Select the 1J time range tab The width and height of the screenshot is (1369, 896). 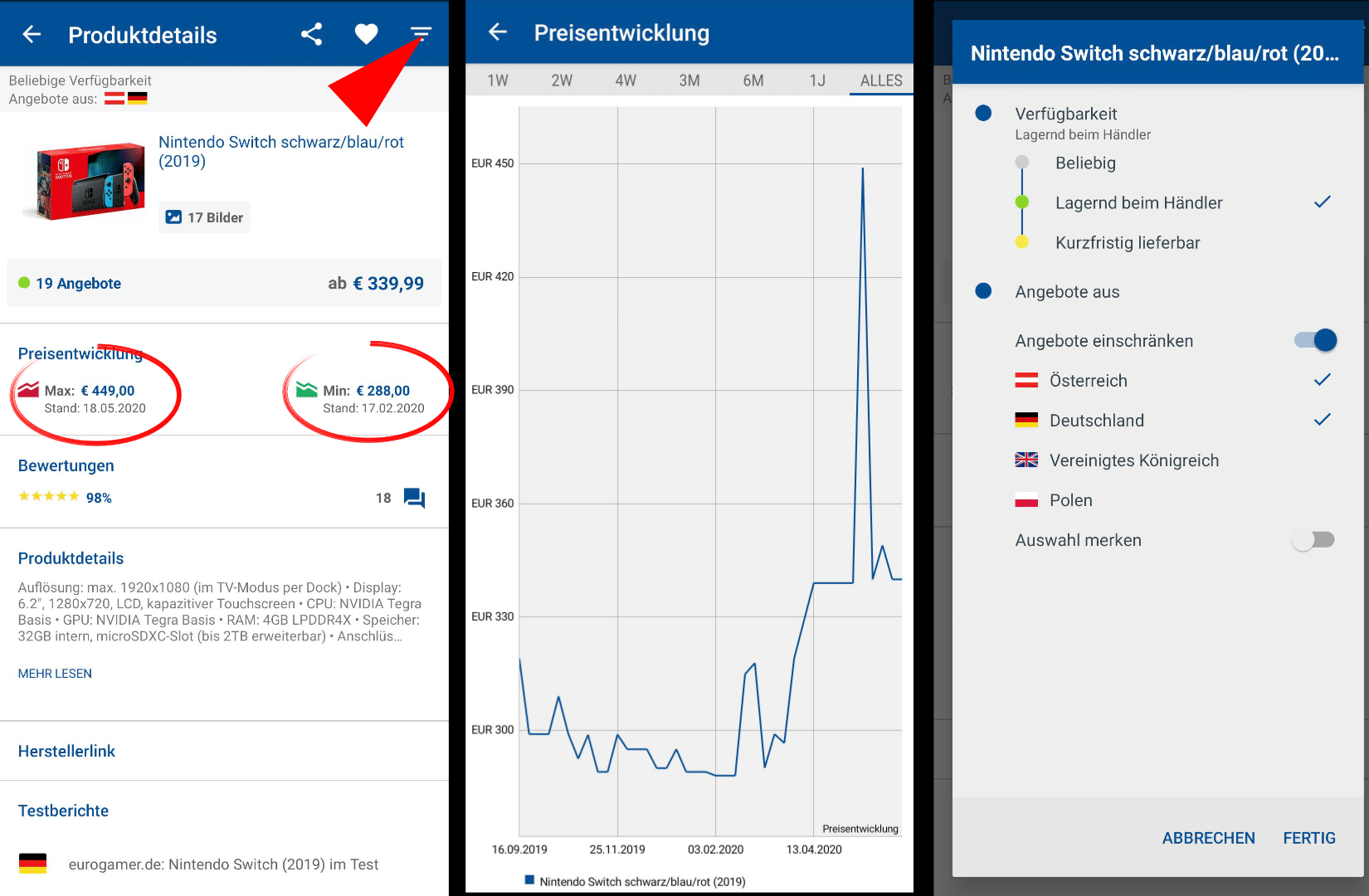(x=817, y=80)
